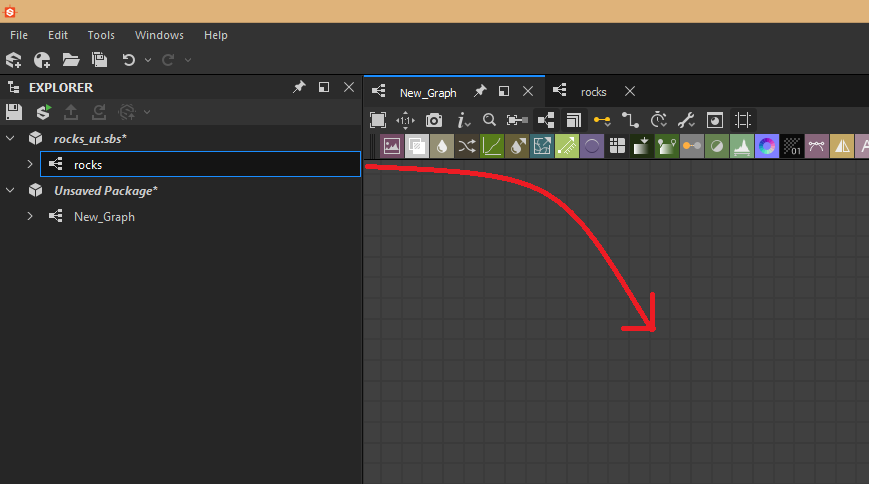Fit graph to view with frame icon
869x484 pixels.
coord(378,120)
